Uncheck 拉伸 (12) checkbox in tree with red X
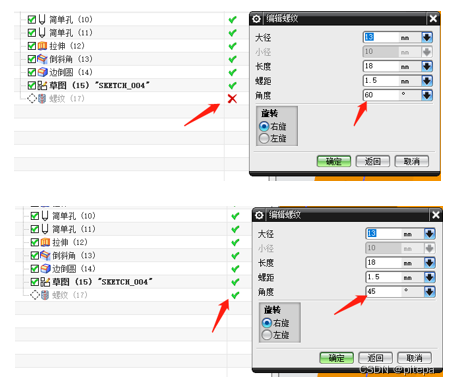This screenshot has width=450, height=385. click(32, 46)
